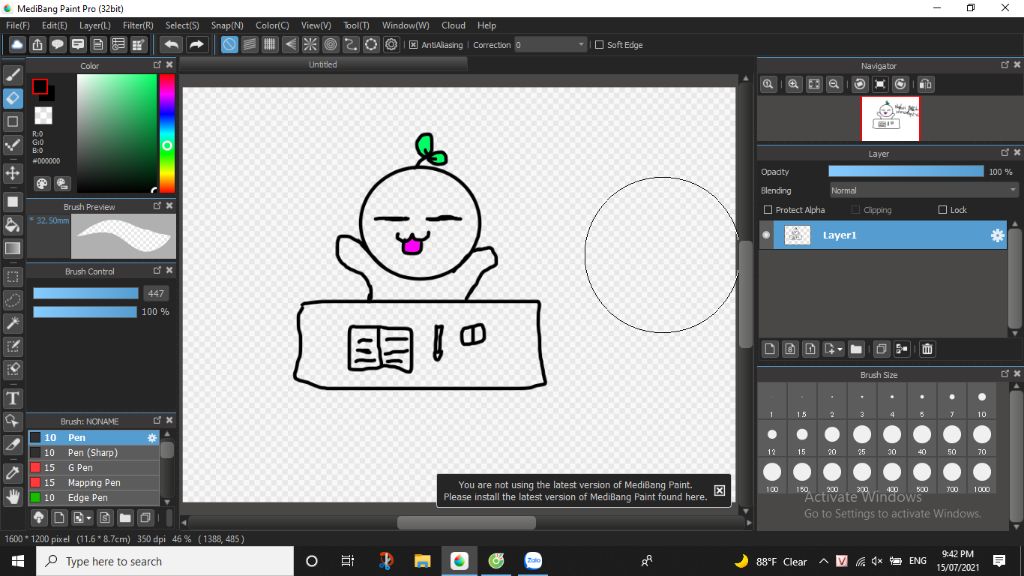Open the Layer menu
Screen dimensions: 1024x576
[95, 25]
